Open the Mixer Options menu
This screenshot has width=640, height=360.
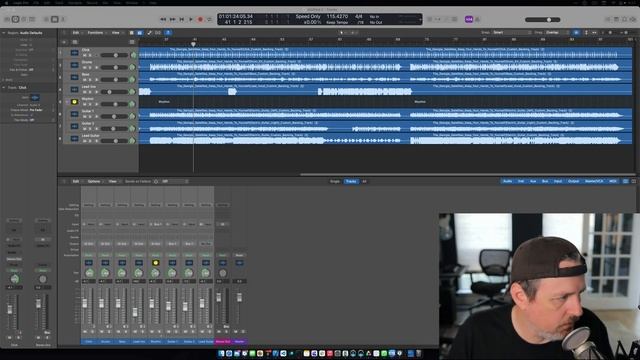[95, 181]
